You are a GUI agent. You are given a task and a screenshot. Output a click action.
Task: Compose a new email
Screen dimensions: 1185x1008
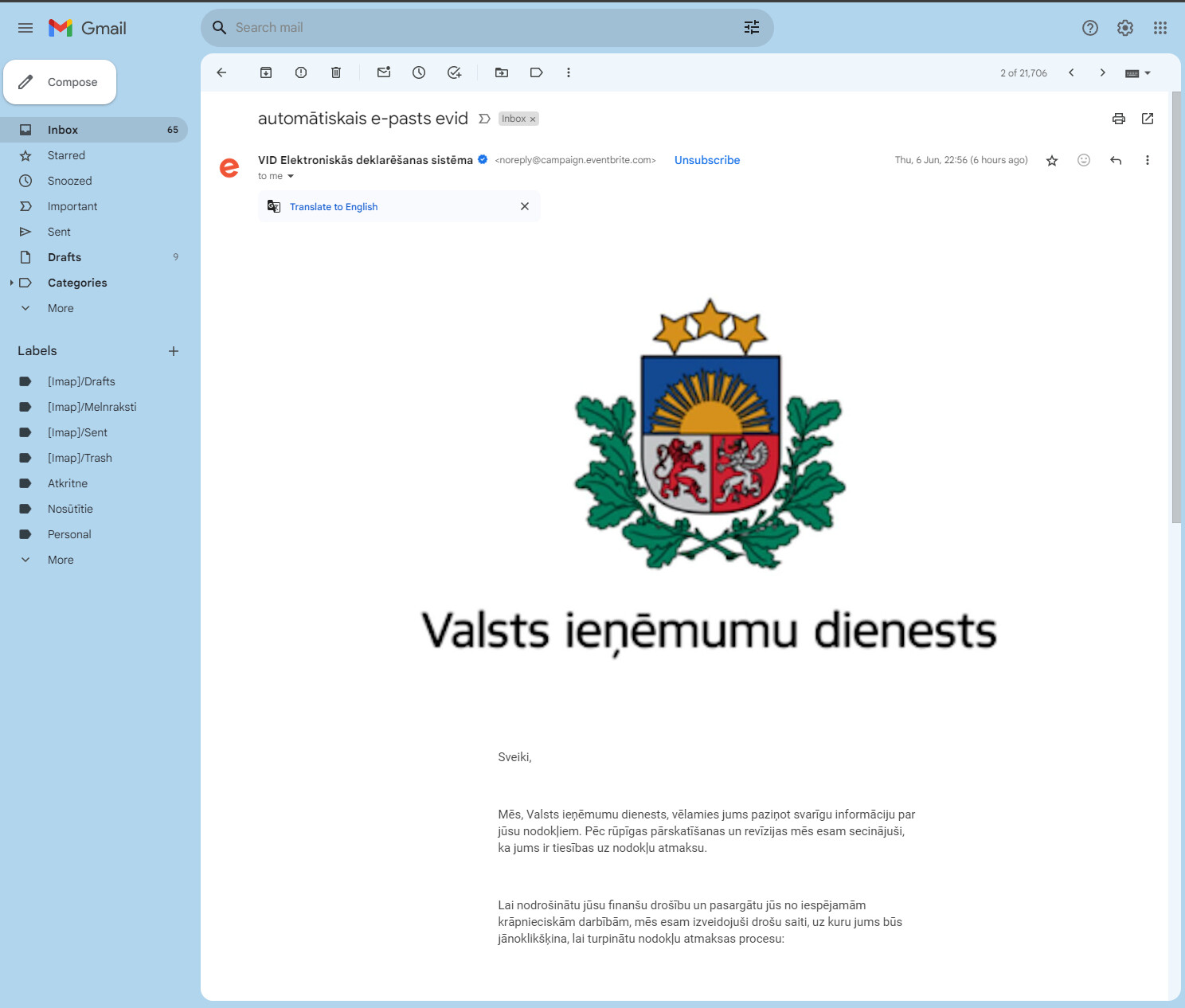60,82
